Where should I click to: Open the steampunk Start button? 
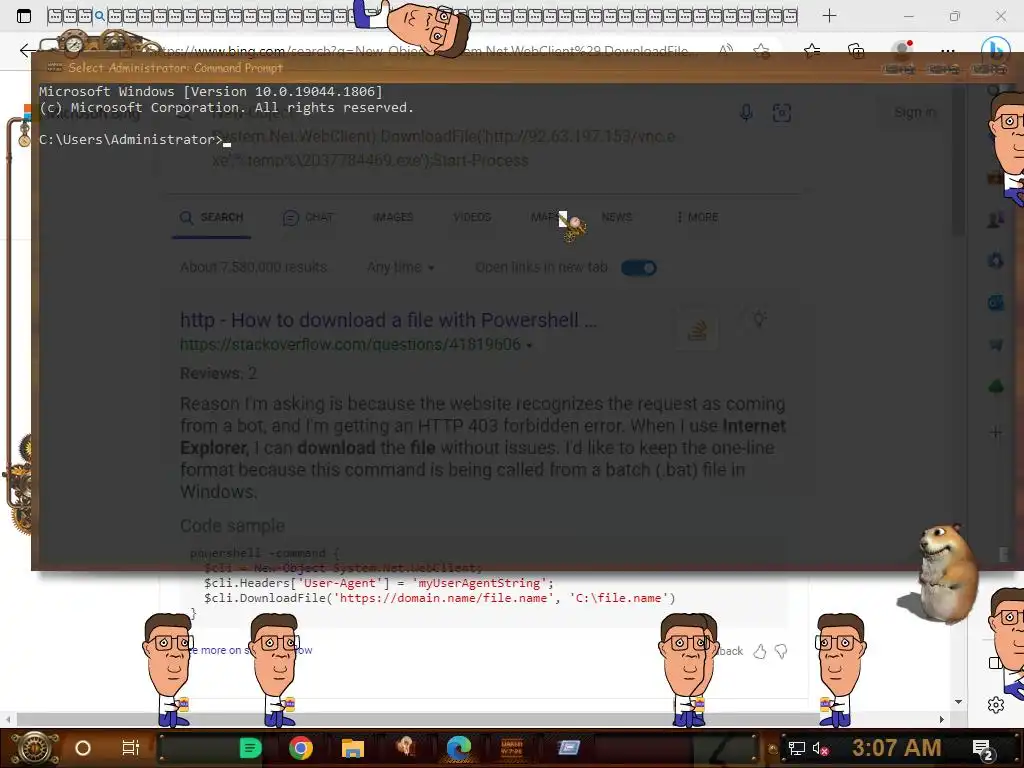point(35,748)
